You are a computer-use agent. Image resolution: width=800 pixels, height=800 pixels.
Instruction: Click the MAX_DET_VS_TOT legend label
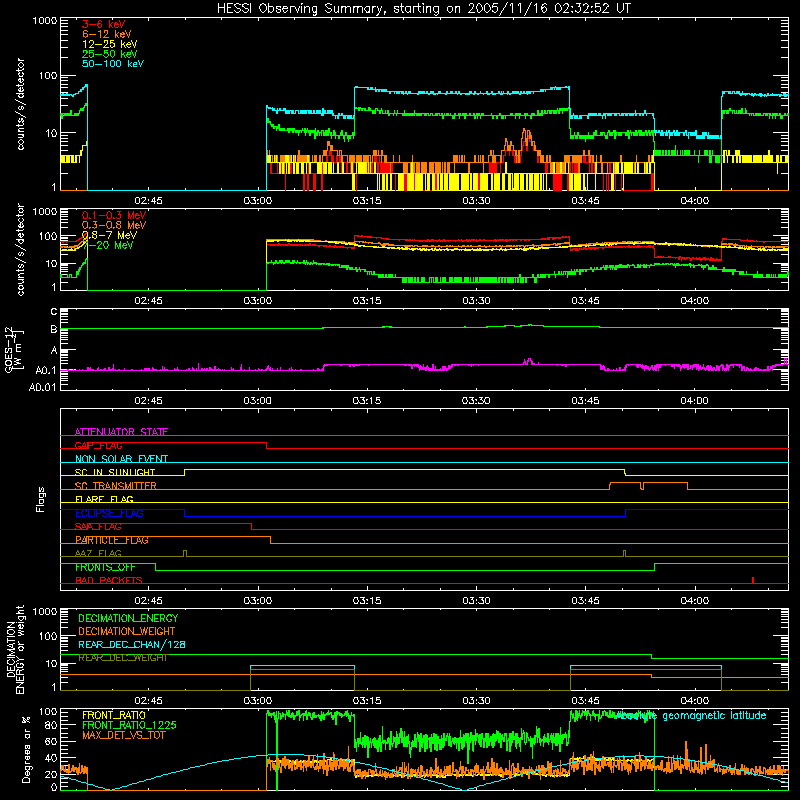click(123, 735)
